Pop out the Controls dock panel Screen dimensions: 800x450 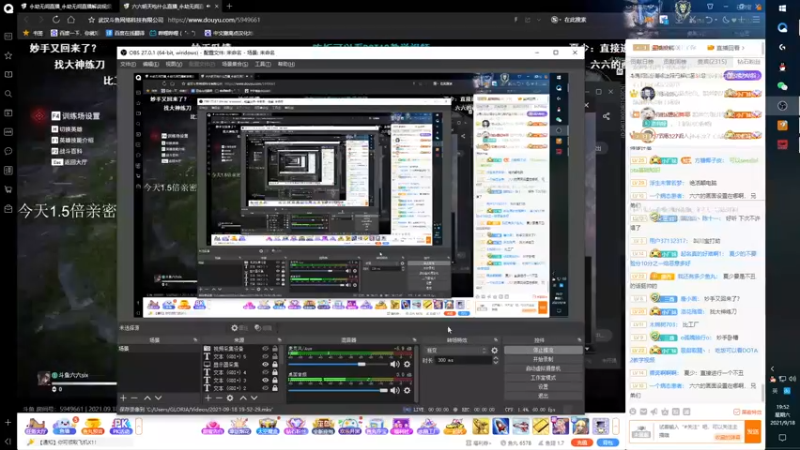point(579,340)
